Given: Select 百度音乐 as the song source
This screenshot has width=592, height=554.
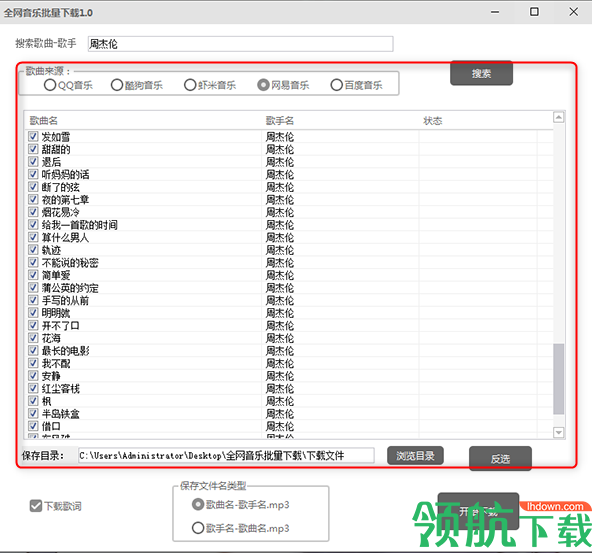Looking at the screenshot, I should coord(336,85).
